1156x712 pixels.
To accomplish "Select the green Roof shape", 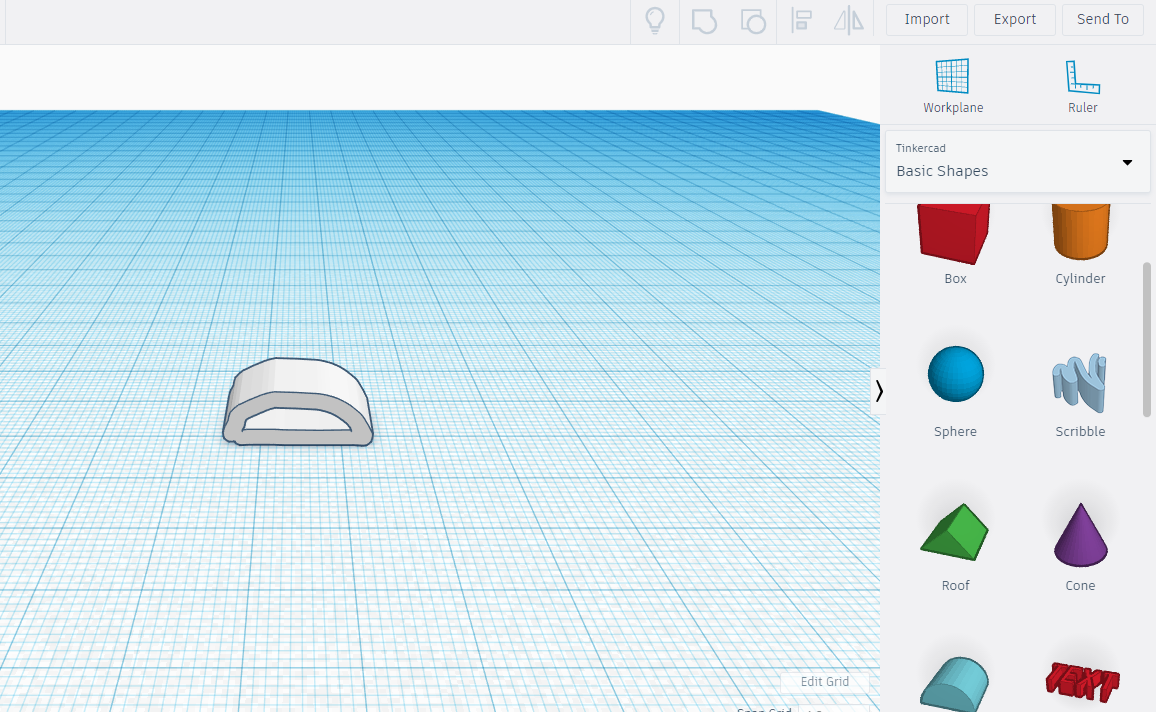I will [x=954, y=532].
